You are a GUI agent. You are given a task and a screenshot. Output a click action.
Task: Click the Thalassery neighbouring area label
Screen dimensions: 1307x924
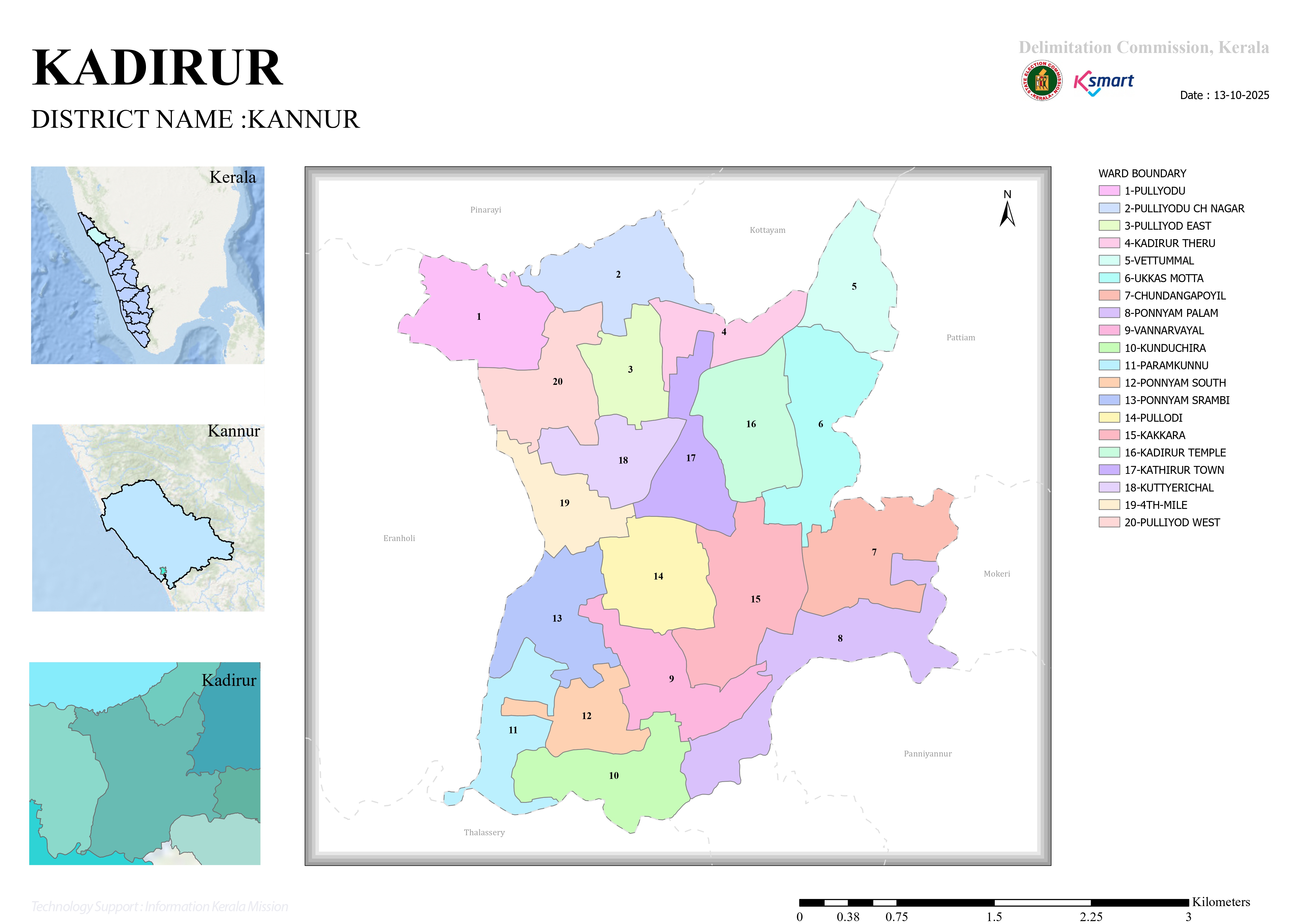(x=484, y=832)
